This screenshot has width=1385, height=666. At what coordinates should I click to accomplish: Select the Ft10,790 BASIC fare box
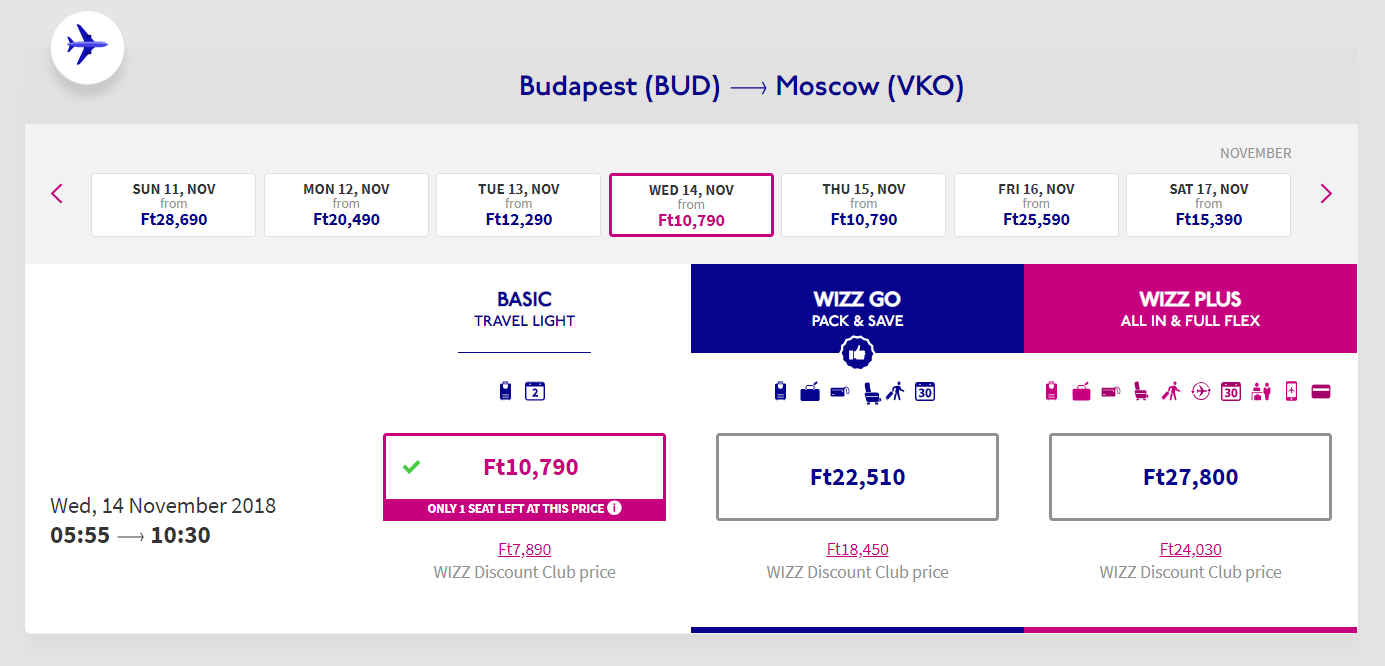coord(524,467)
